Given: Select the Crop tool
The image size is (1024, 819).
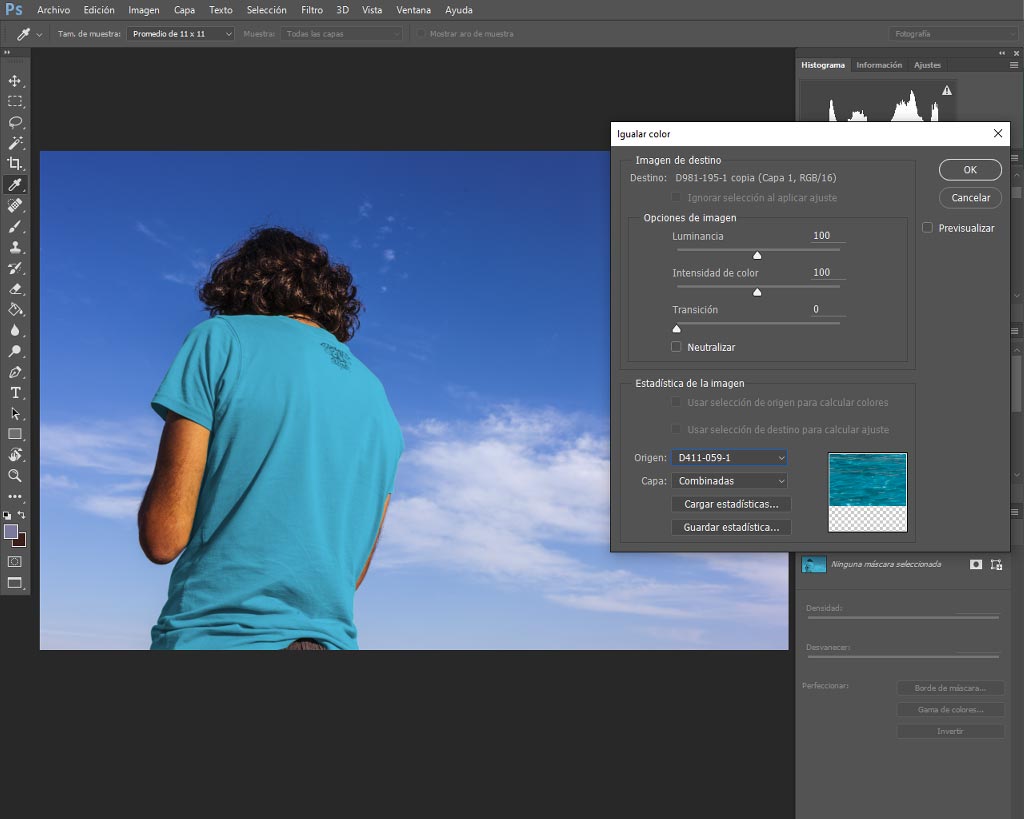Looking at the screenshot, I should point(14,163).
